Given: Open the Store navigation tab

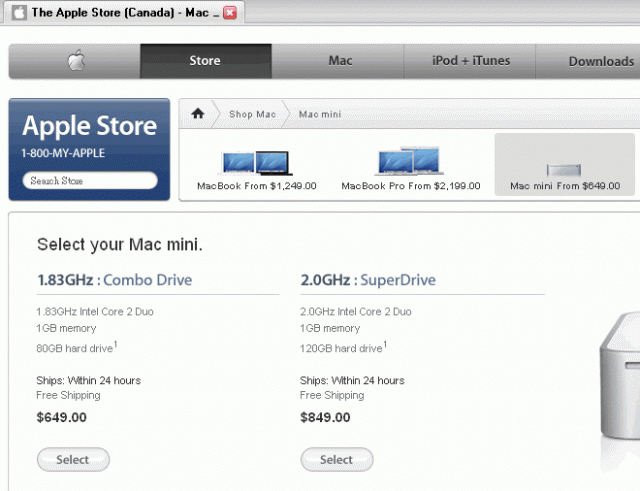Looking at the screenshot, I should point(205,61).
